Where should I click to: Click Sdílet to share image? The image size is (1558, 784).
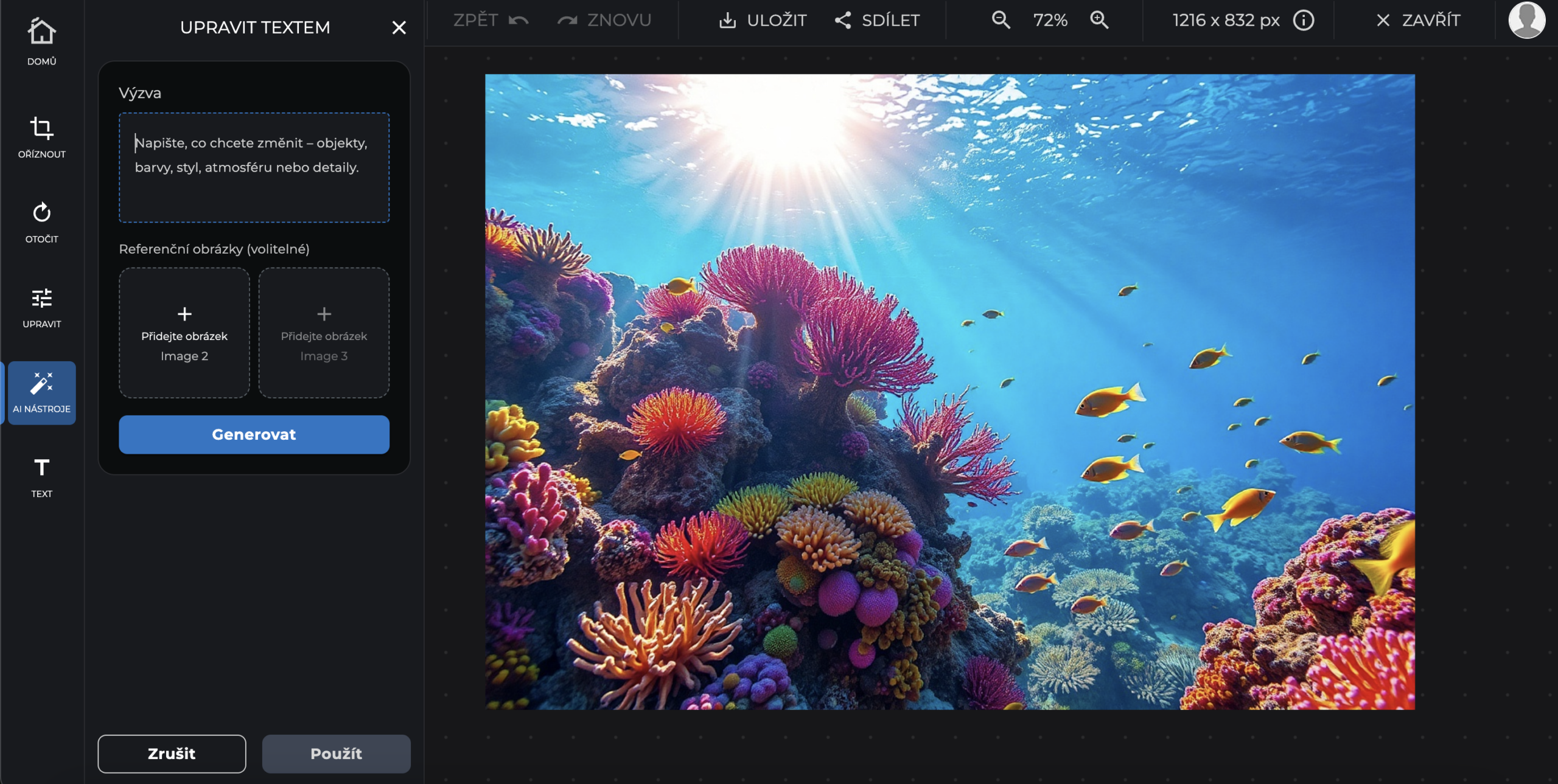tap(877, 20)
